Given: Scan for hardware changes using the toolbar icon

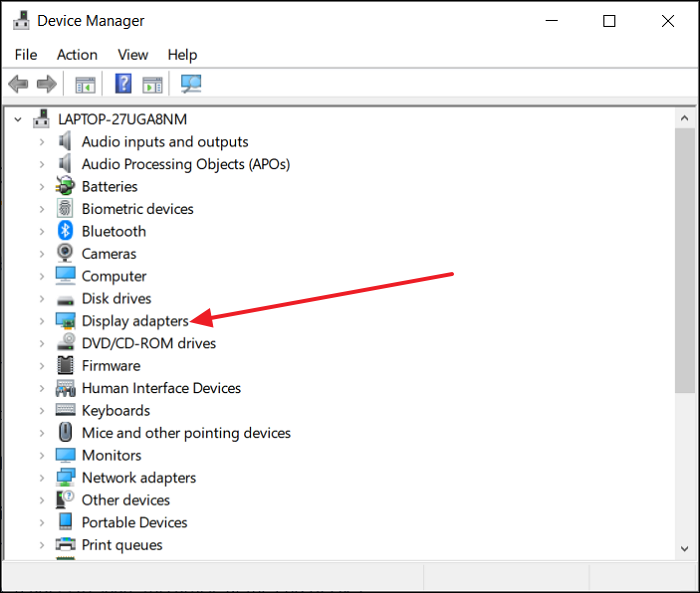Looking at the screenshot, I should click(x=191, y=84).
